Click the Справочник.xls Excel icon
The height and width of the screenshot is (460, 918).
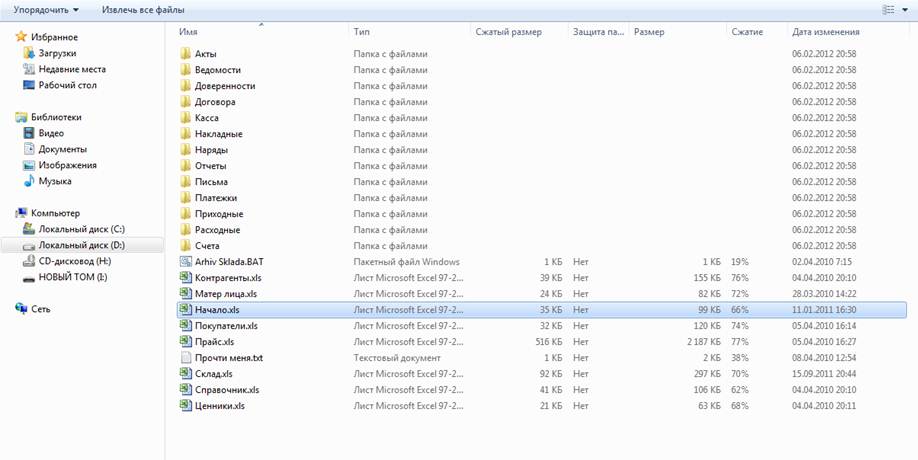[186, 390]
